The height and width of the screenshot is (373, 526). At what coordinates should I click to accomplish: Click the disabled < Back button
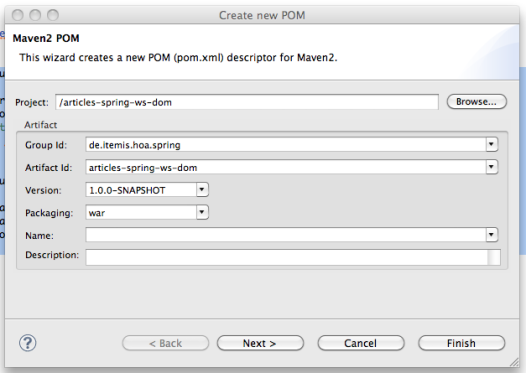click(165, 343)
